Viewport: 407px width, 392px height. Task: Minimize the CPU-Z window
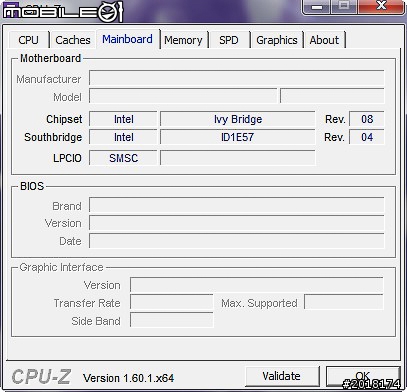(x=317, y=6)
